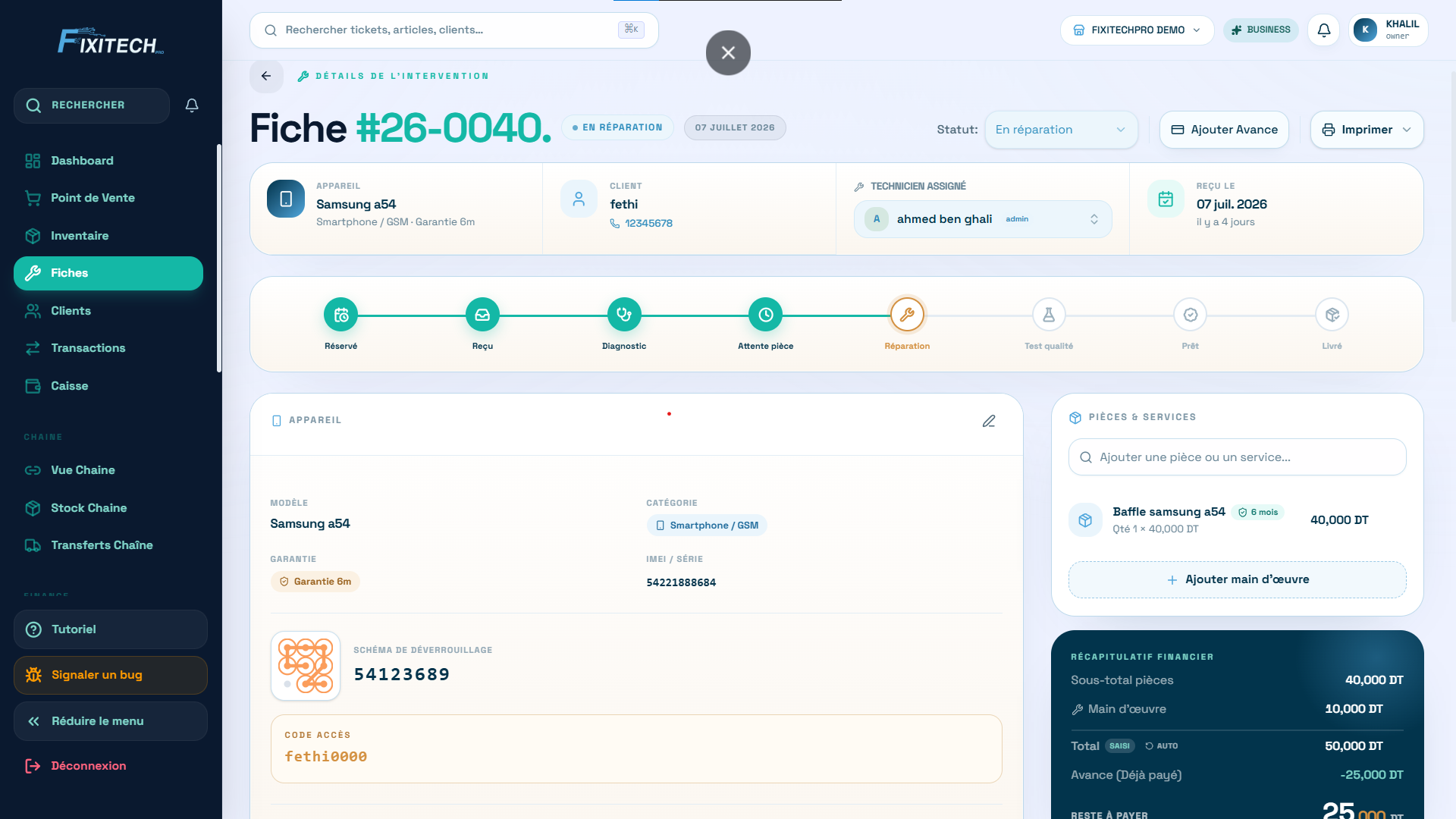Screen dimensions: 1456x819
Task: Click the unlock pattern schema thumbnail
Action: point(306,666)
